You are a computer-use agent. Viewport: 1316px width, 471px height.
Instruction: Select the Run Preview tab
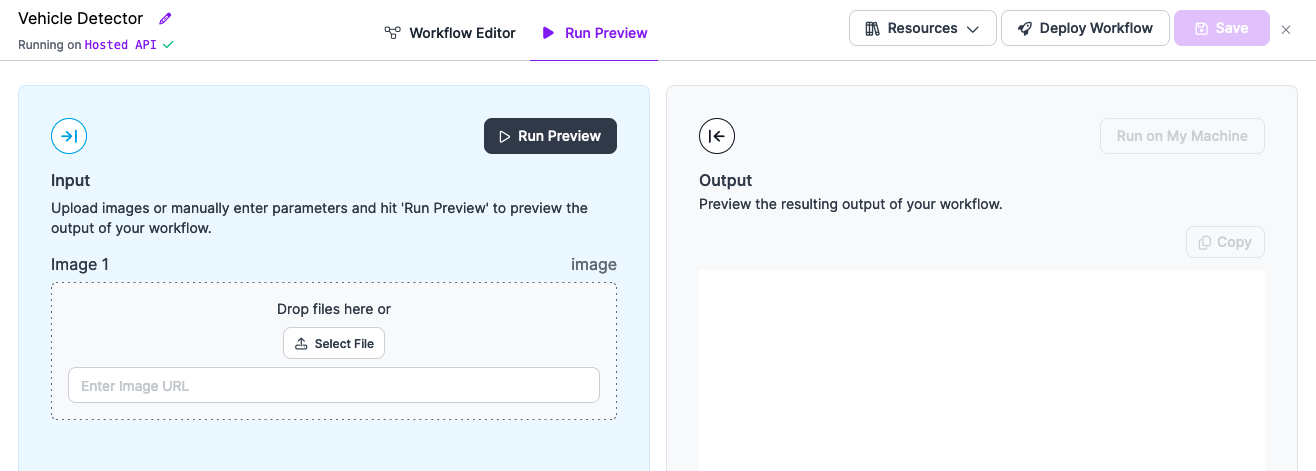click(x=594, y=33)
